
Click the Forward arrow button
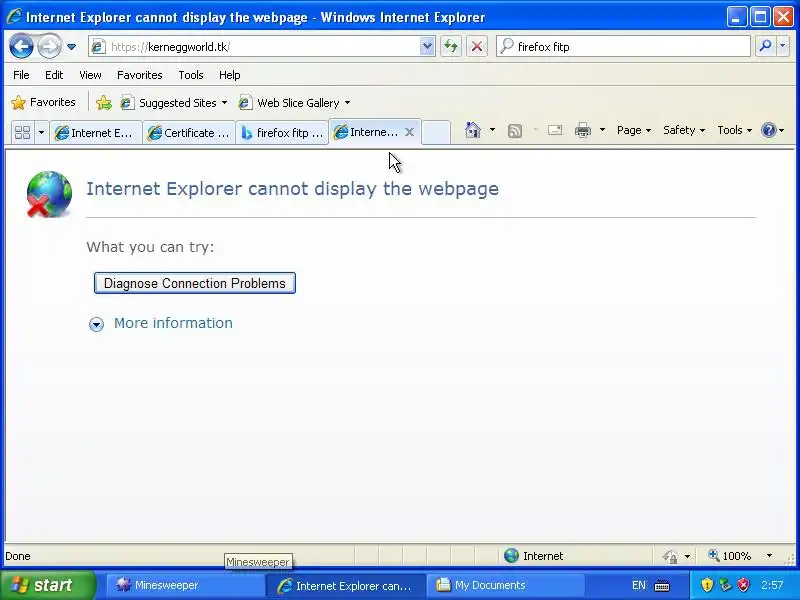pyautogui.click(x=49, y=47)
